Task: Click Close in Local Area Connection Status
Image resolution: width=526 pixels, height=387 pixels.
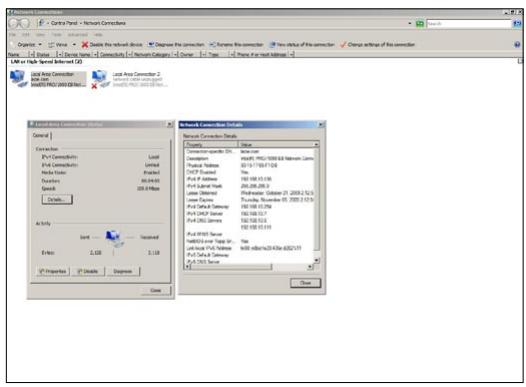Action: (156, 290)
